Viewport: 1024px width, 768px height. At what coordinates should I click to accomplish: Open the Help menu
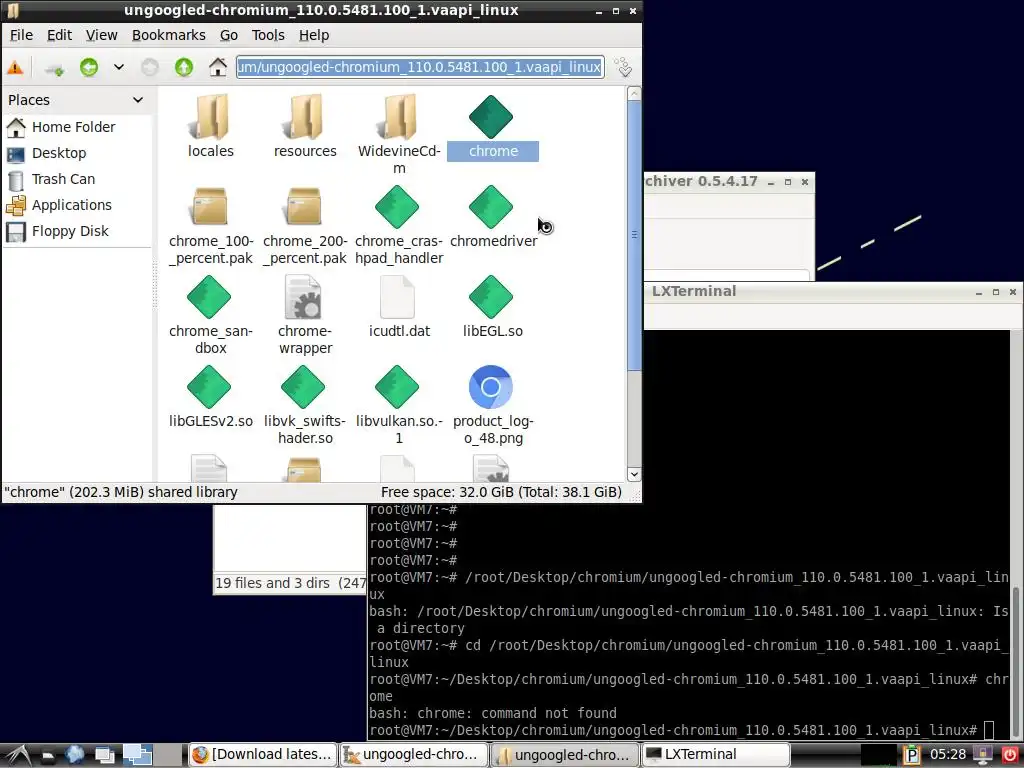[314, 35]
